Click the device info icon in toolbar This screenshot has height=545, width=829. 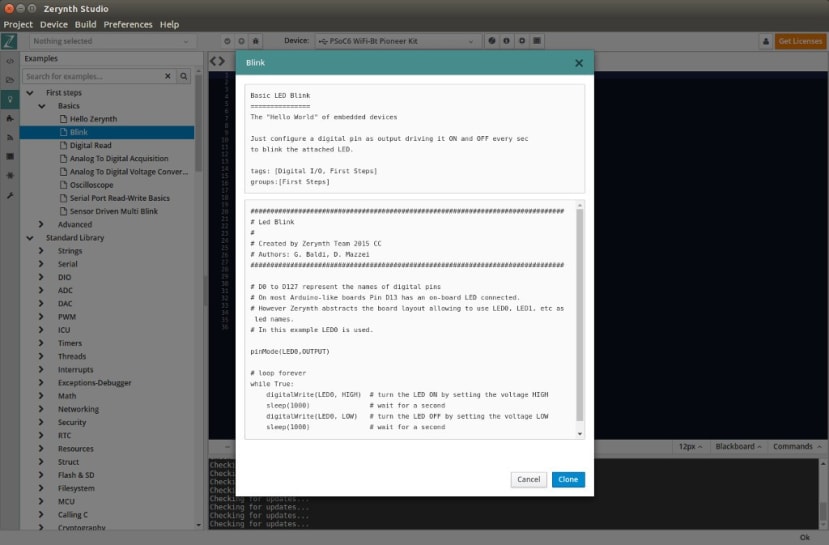point(506,41)
